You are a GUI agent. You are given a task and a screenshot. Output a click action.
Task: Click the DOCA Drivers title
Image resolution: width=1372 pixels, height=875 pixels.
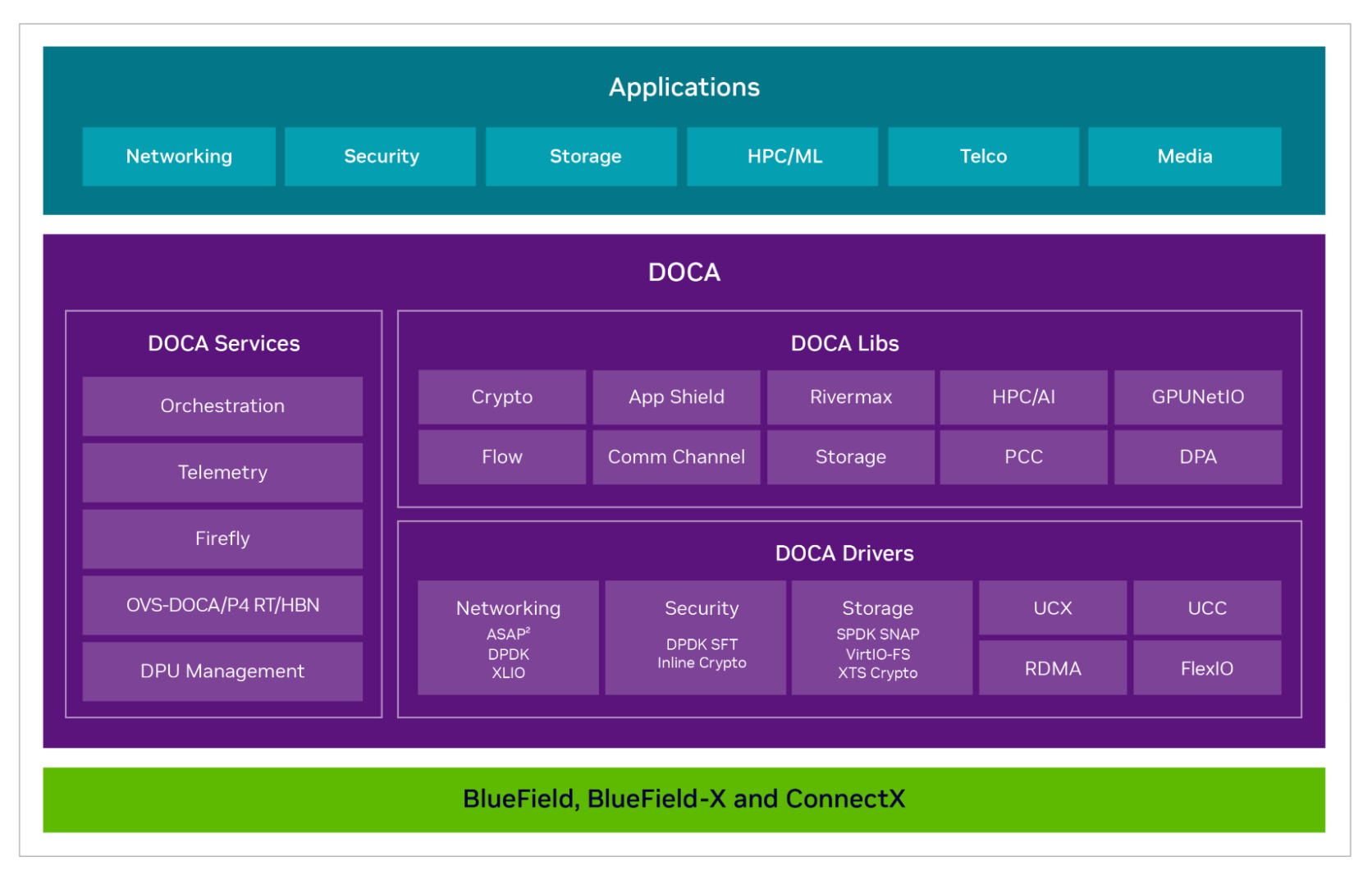(844, 553)
